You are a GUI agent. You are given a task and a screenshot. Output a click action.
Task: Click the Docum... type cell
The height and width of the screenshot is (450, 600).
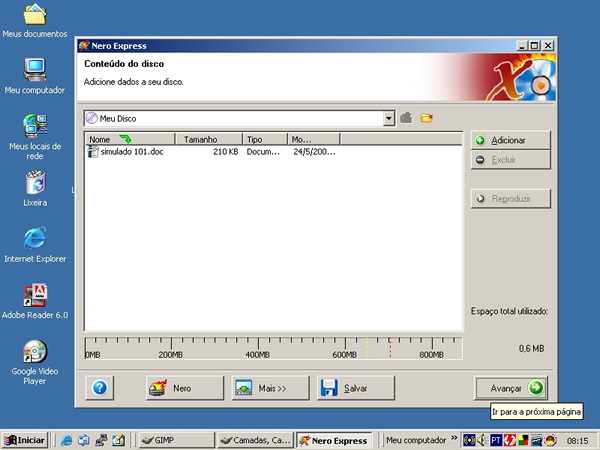263,152
